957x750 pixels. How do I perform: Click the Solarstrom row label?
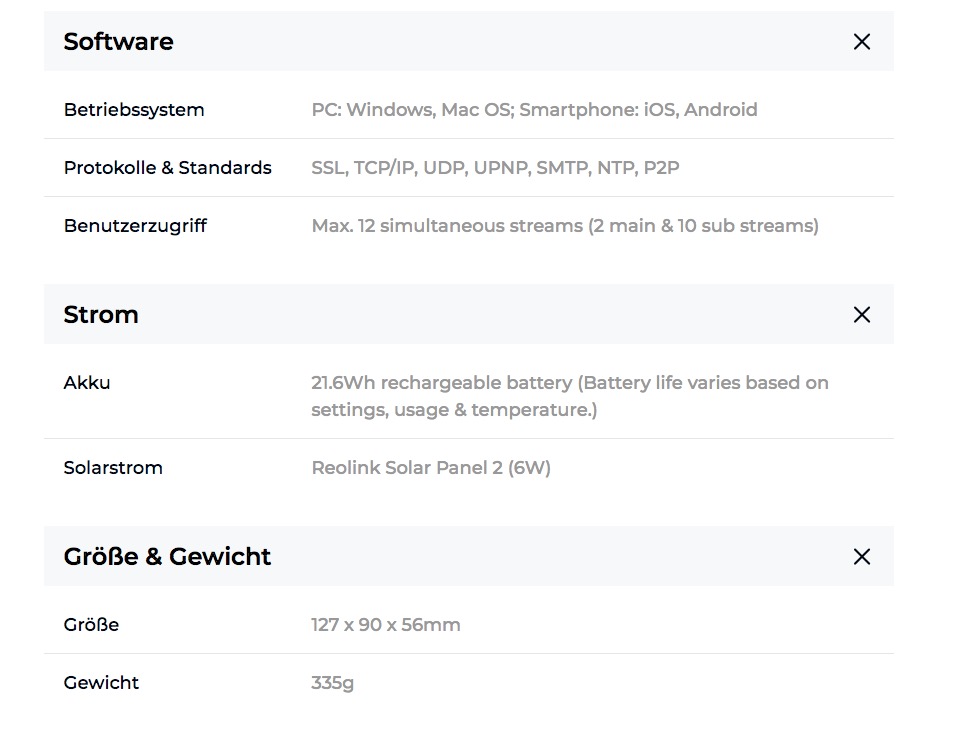(x=113, y=468)
